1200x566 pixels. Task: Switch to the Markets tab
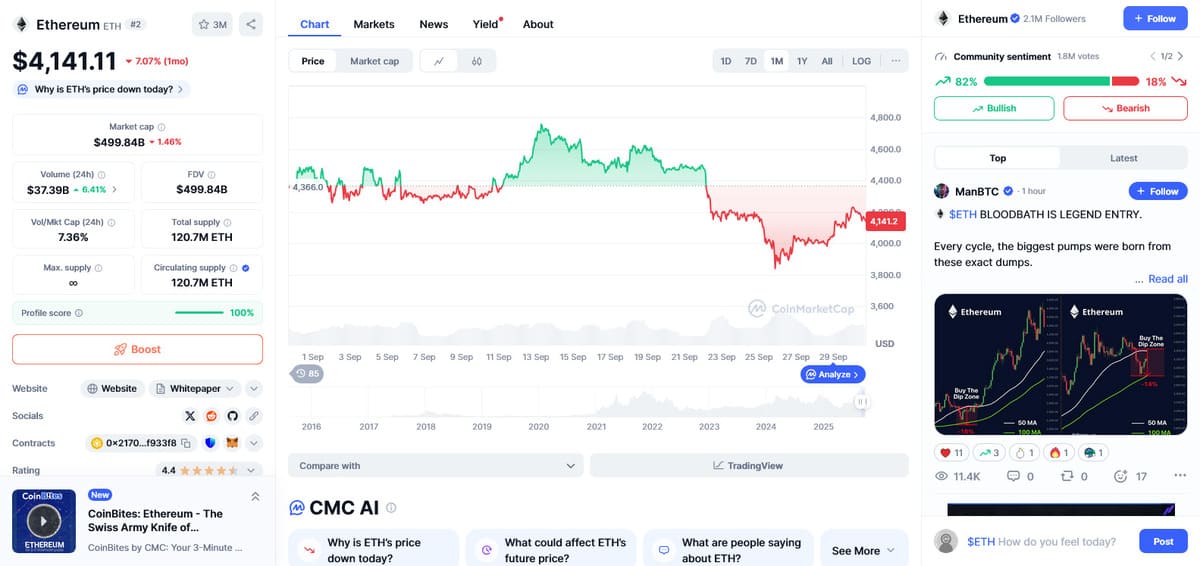[374, 24]
